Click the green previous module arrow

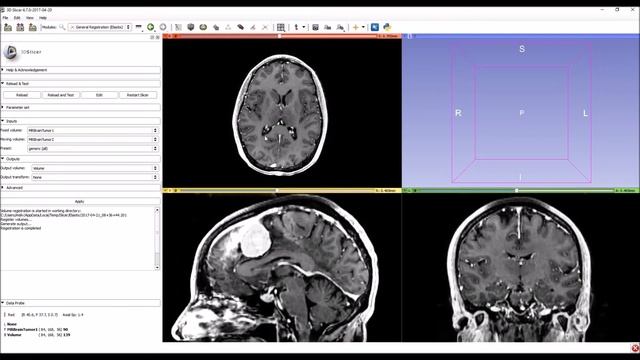click(x=151, y=27)
